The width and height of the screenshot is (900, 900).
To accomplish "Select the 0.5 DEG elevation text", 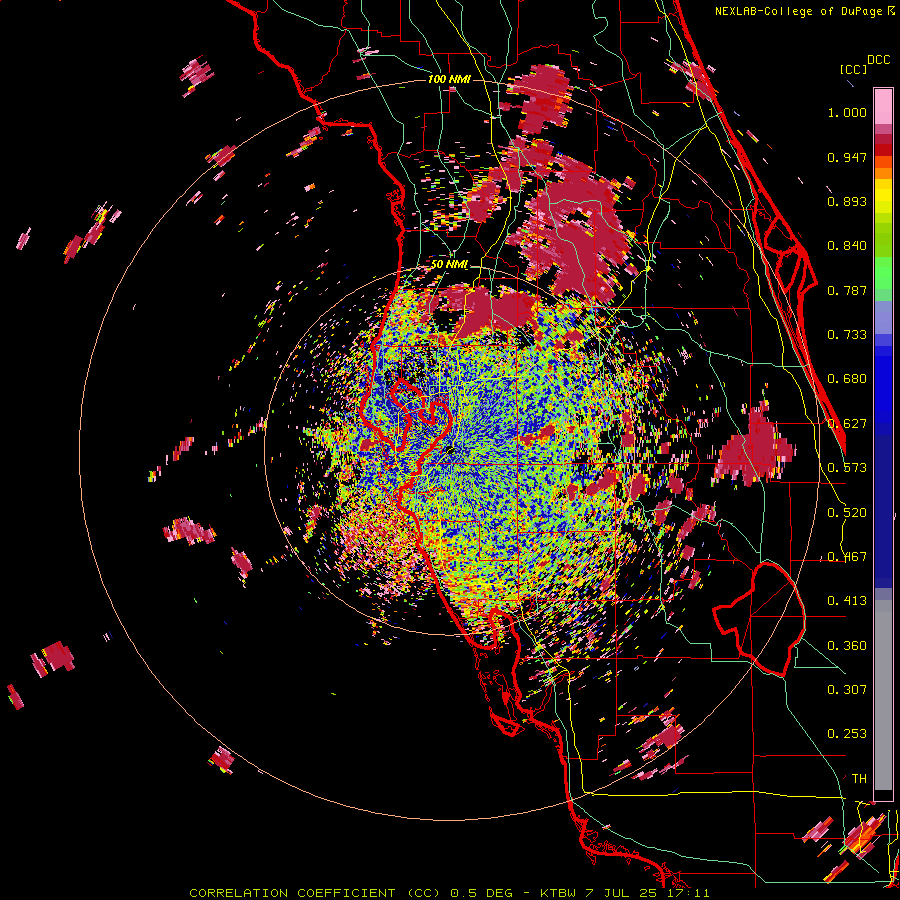I will pos(484,893).
